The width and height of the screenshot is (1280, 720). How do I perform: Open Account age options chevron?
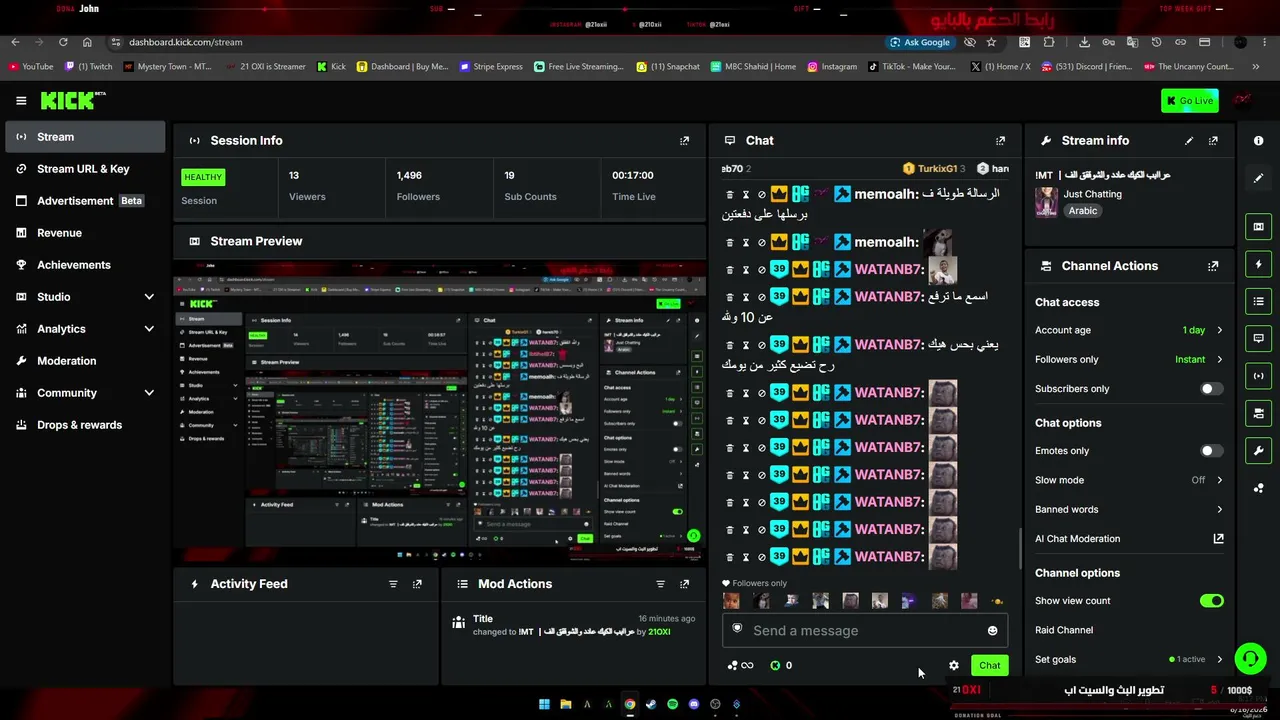[x=1219, y=330]
